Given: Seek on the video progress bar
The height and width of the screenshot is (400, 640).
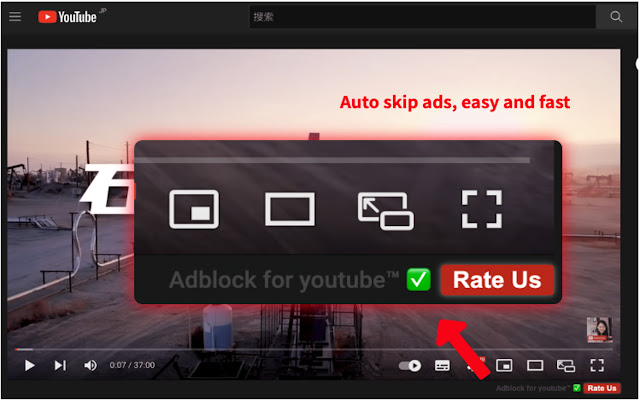Looking at the screenshot, I should [313, 349].
